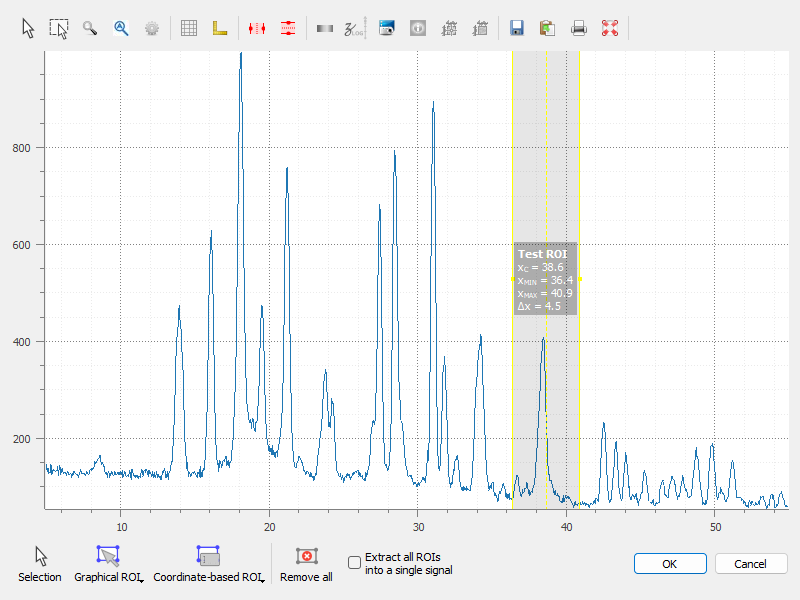
Task: Select the rectangle selection tool in toolbar
Action: click(59, 28)
